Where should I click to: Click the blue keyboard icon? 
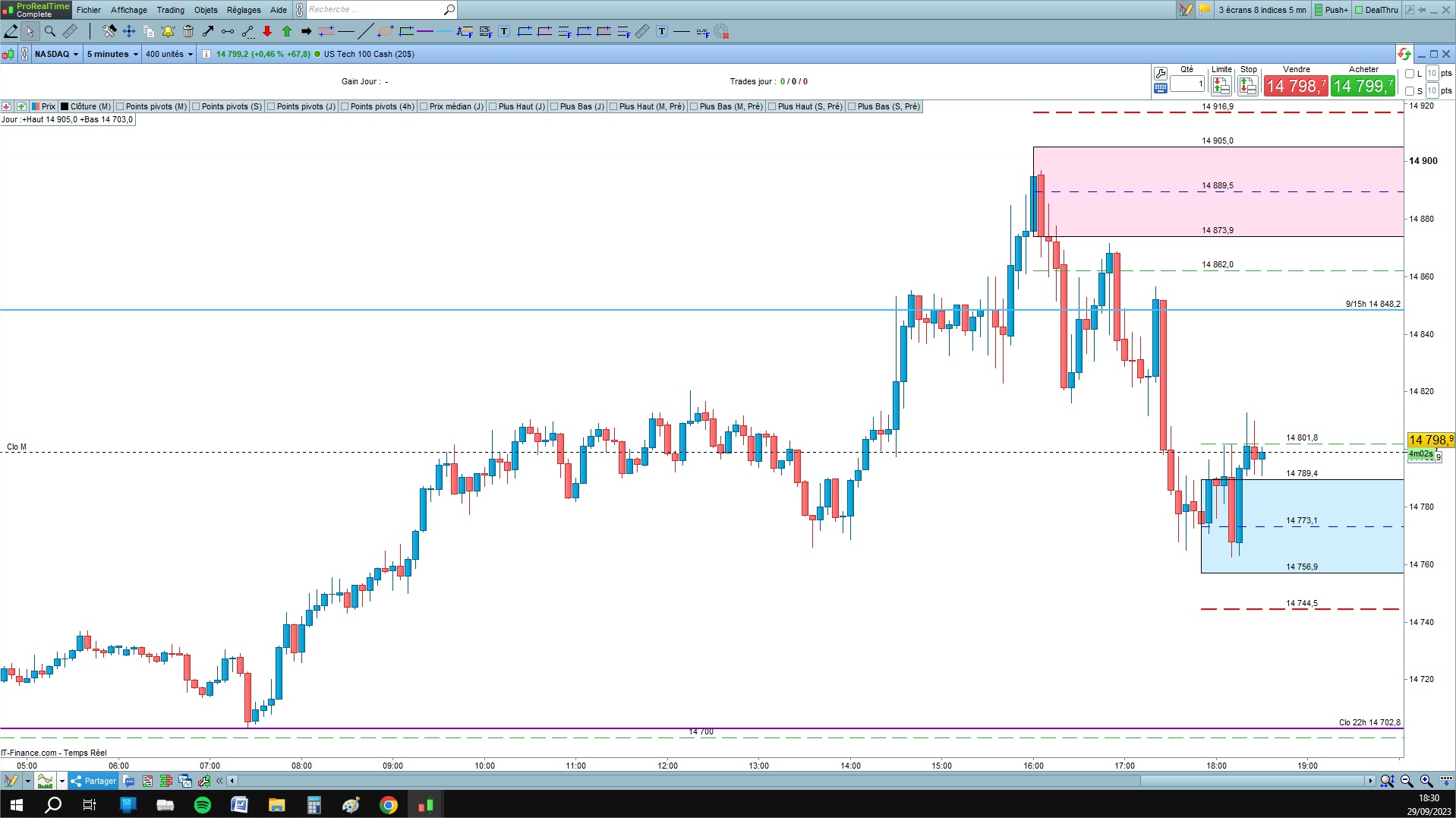point(1160,88)
